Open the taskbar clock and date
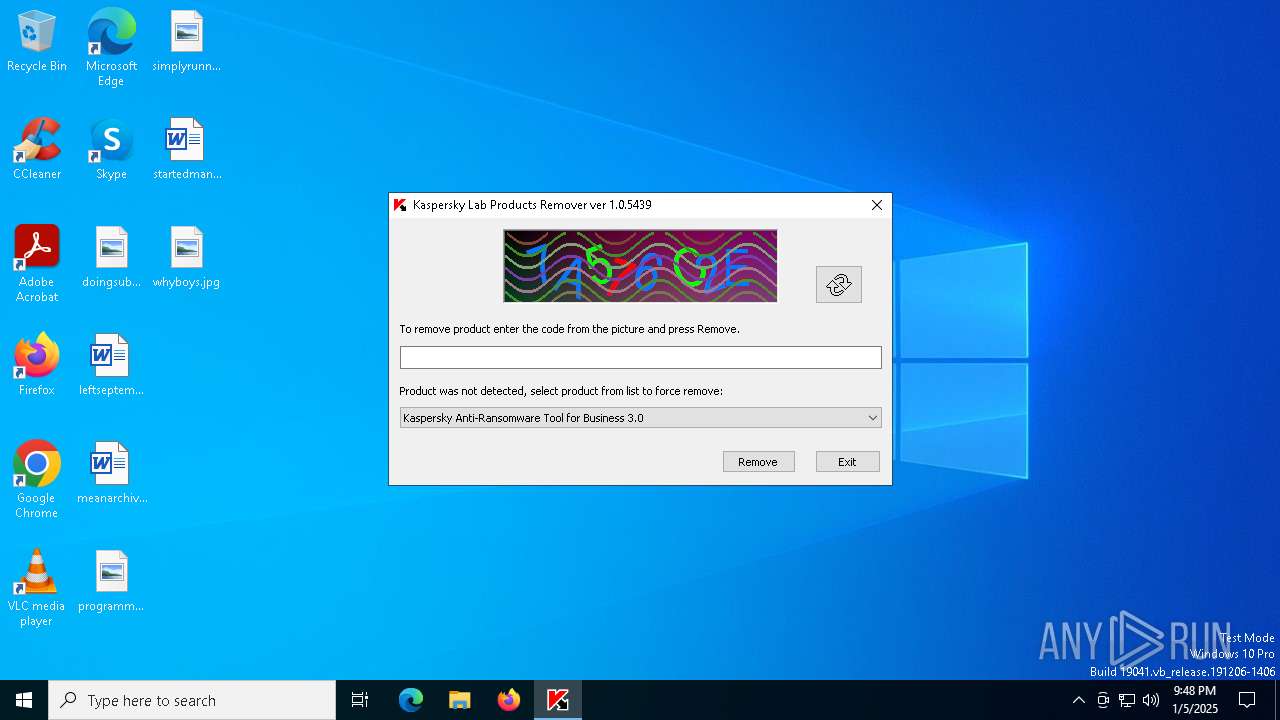The height and width of the screenshot is (720, 1280). pos(1195,700)
